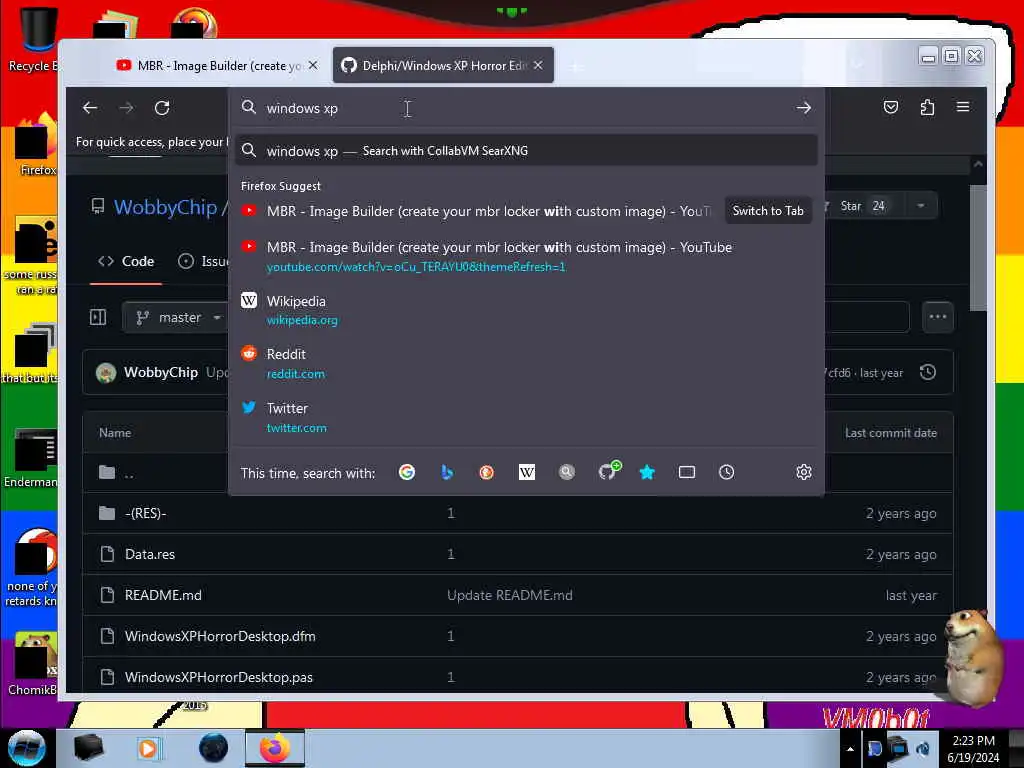Open the README.md file
1024x768 pixels.
[x=163, y=596]
